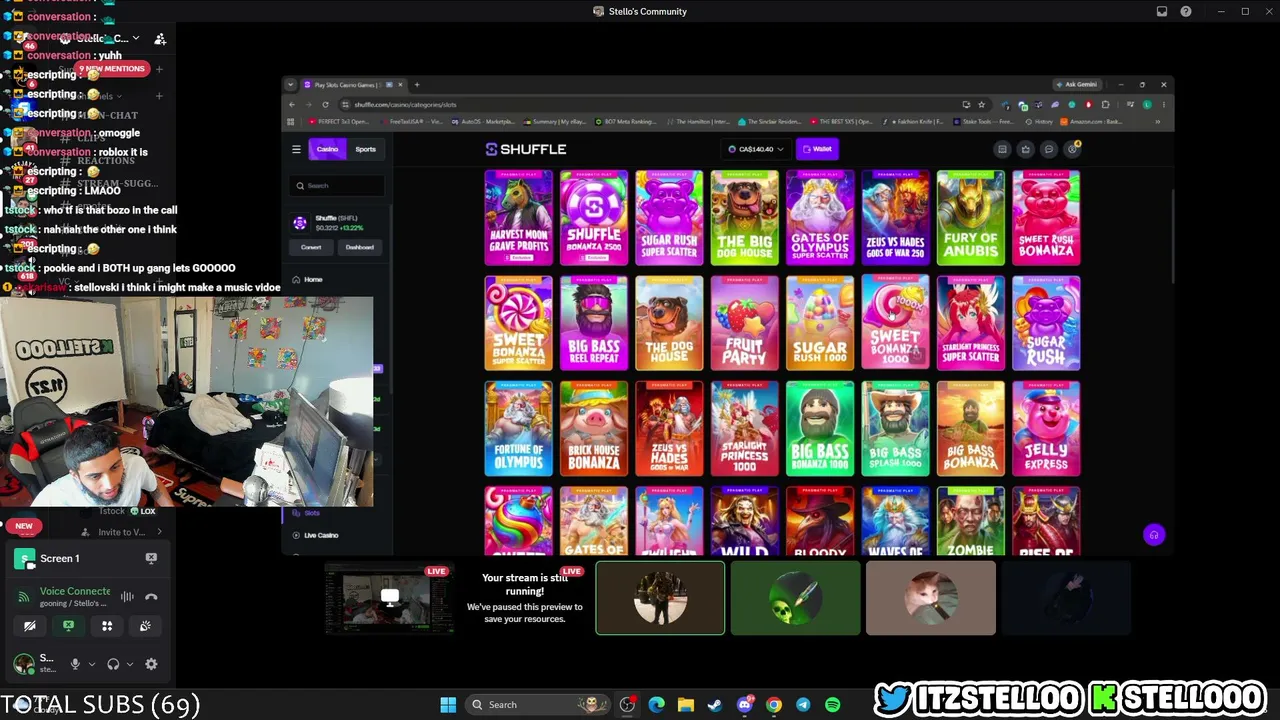Expand Discord microphone input options
This screenshot has height=720, width=1280.
(x=92, y=664)
